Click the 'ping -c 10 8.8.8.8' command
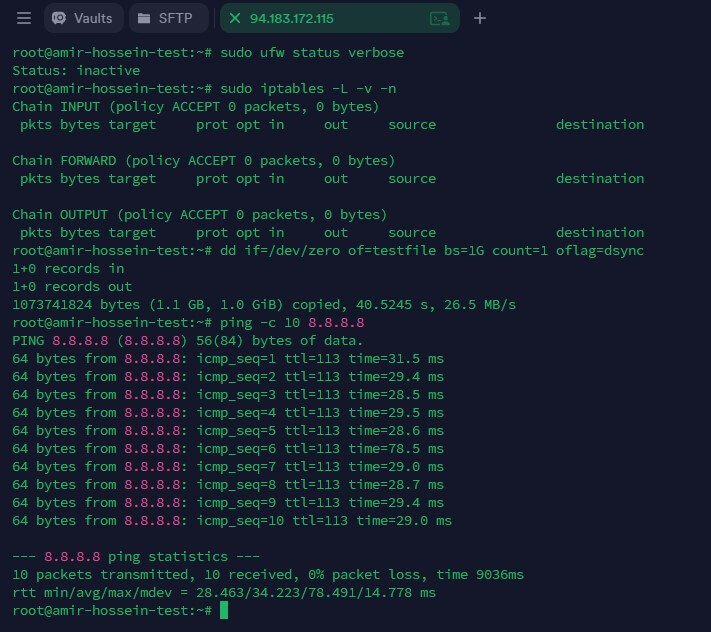The image size is (711, 632). [x=292, y=322]
